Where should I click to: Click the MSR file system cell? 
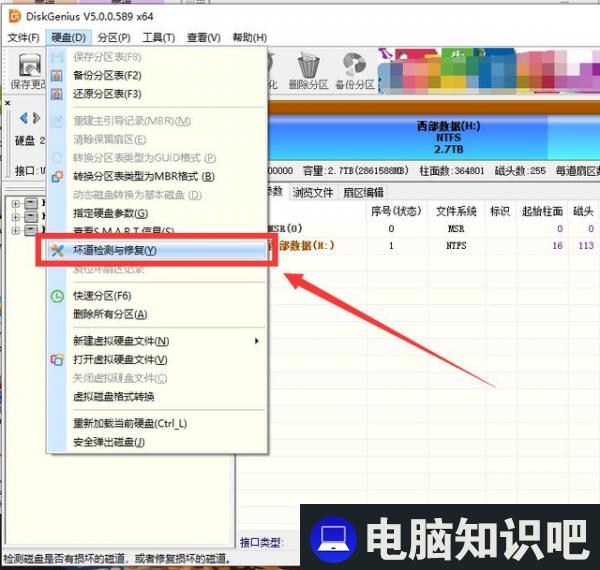pos(456,228)
